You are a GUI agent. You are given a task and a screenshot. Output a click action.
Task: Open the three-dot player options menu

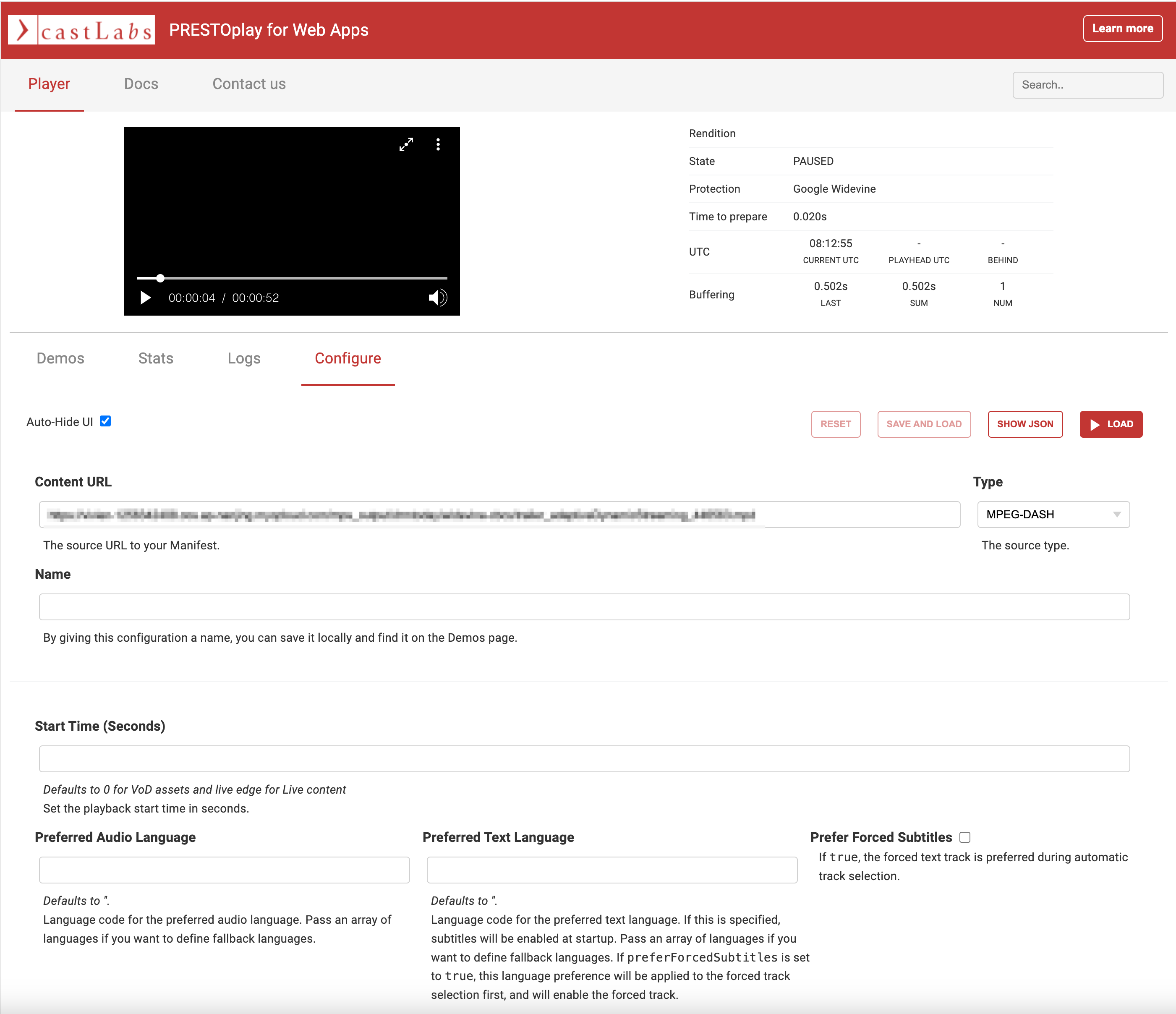pyautogui.click(x=438, y=144)
